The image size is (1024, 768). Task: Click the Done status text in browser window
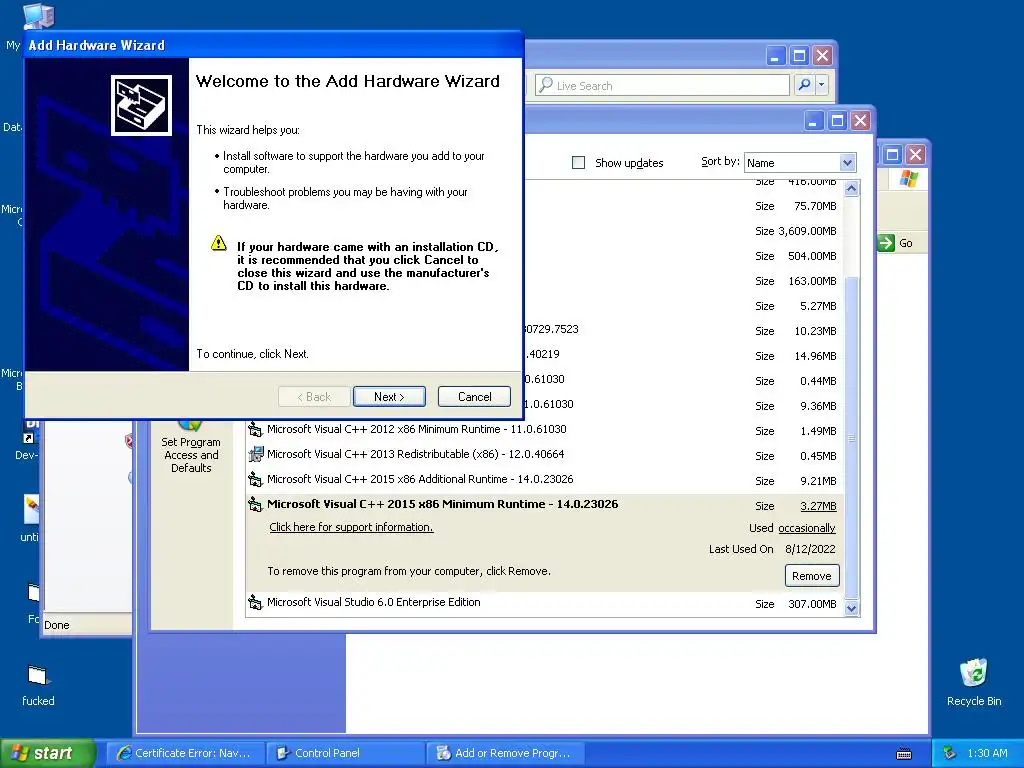[57, 625]
